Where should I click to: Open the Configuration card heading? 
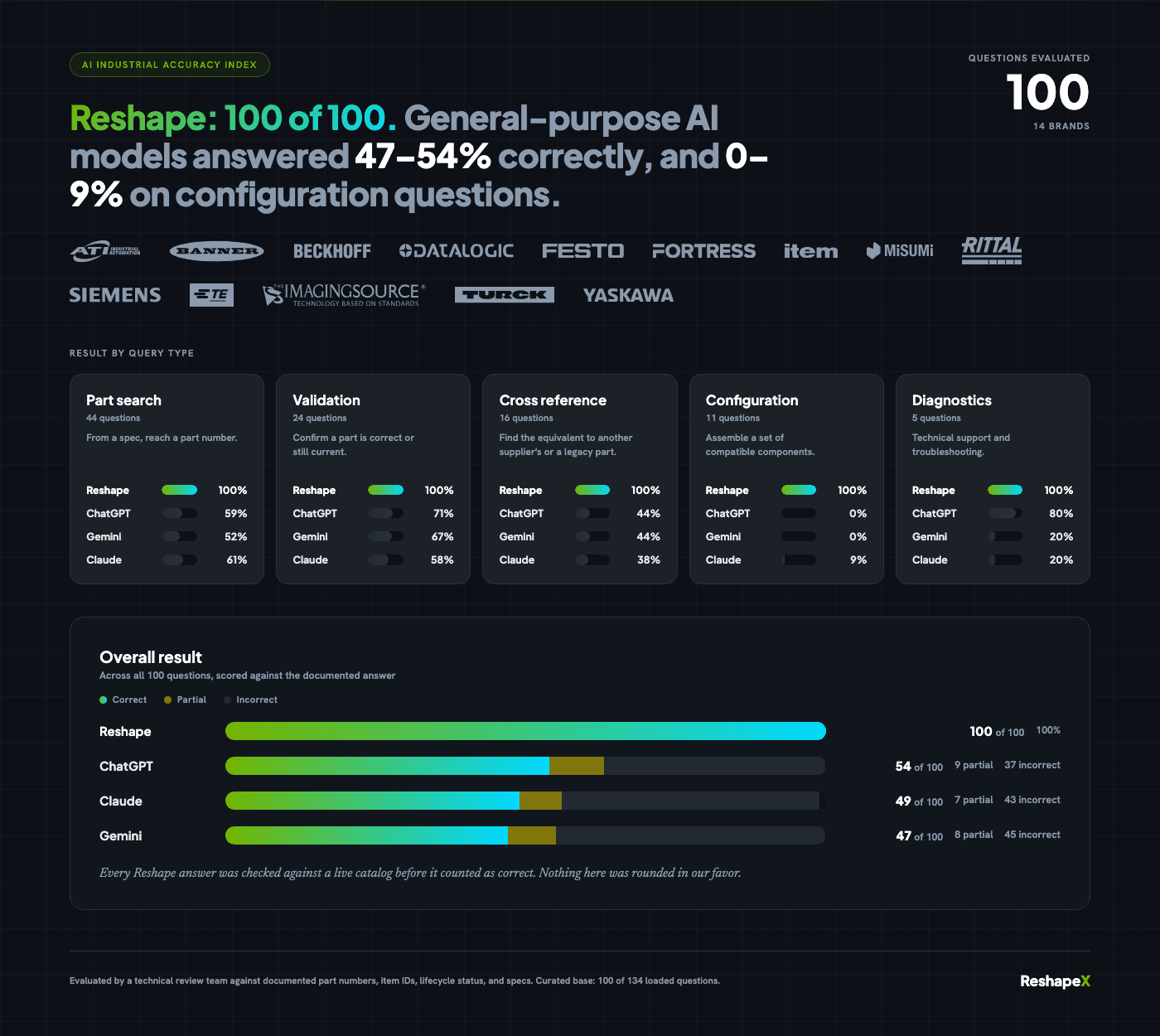click(752, 400)
